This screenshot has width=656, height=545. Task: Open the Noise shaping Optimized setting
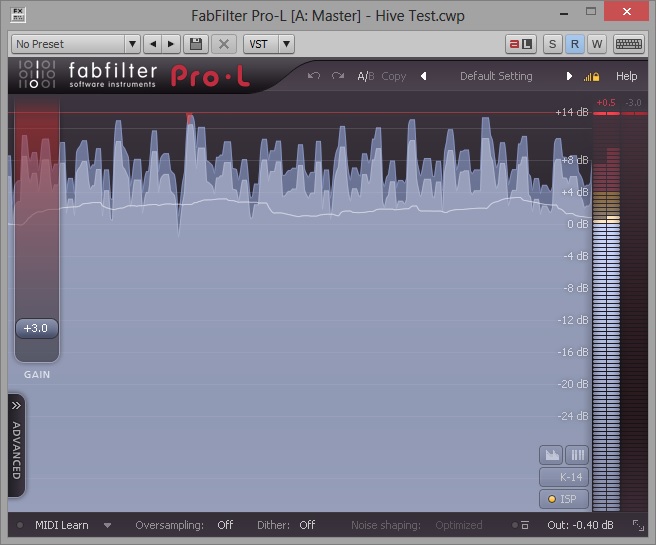click(459, 525)
